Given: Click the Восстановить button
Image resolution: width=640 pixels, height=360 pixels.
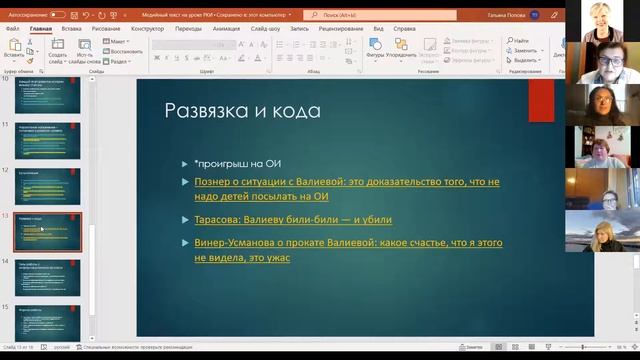Looking at the screenshot, I should pos(123,51).
